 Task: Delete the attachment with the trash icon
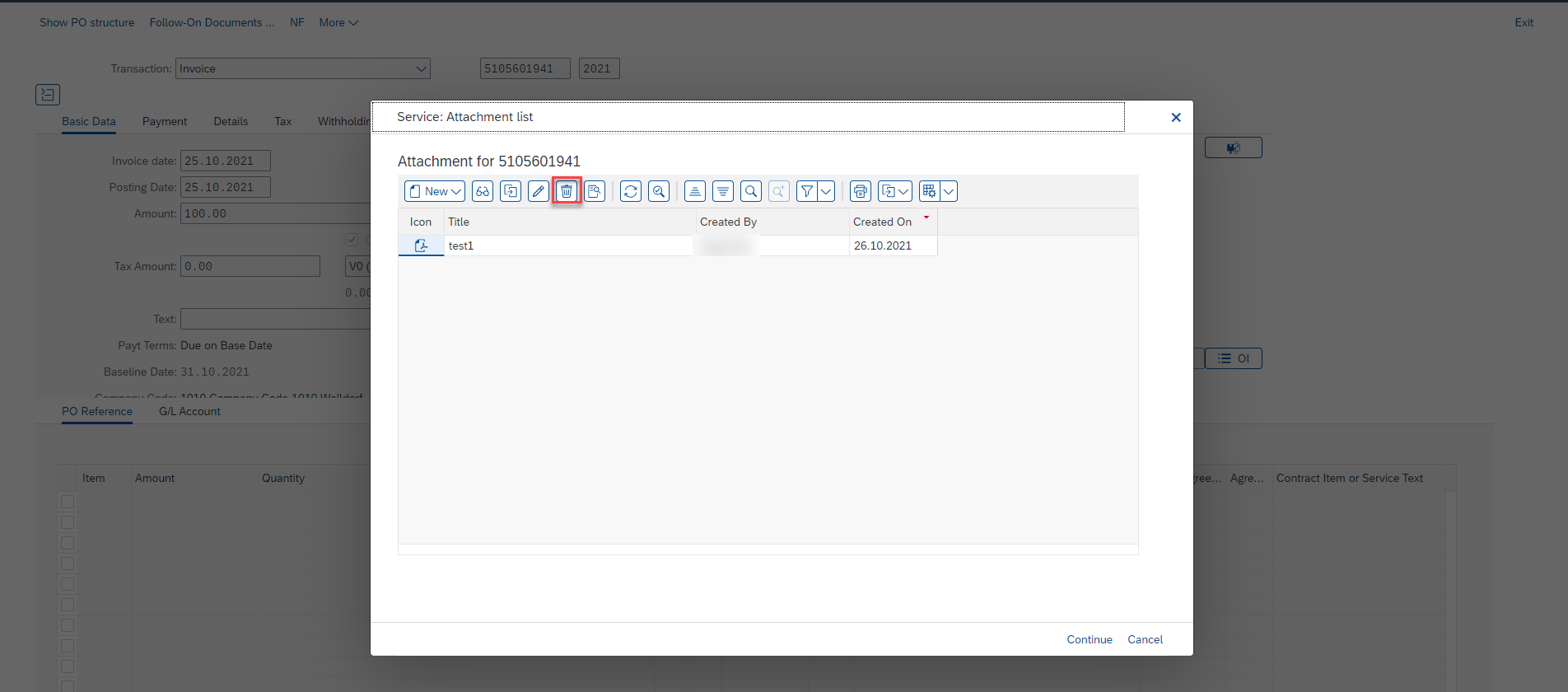pyautogui.click(x=567, y=191)
